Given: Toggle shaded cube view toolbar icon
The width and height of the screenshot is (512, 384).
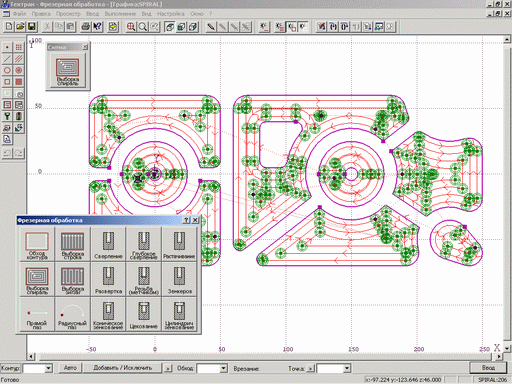Looking at the screenshot, I should point(181,27).
